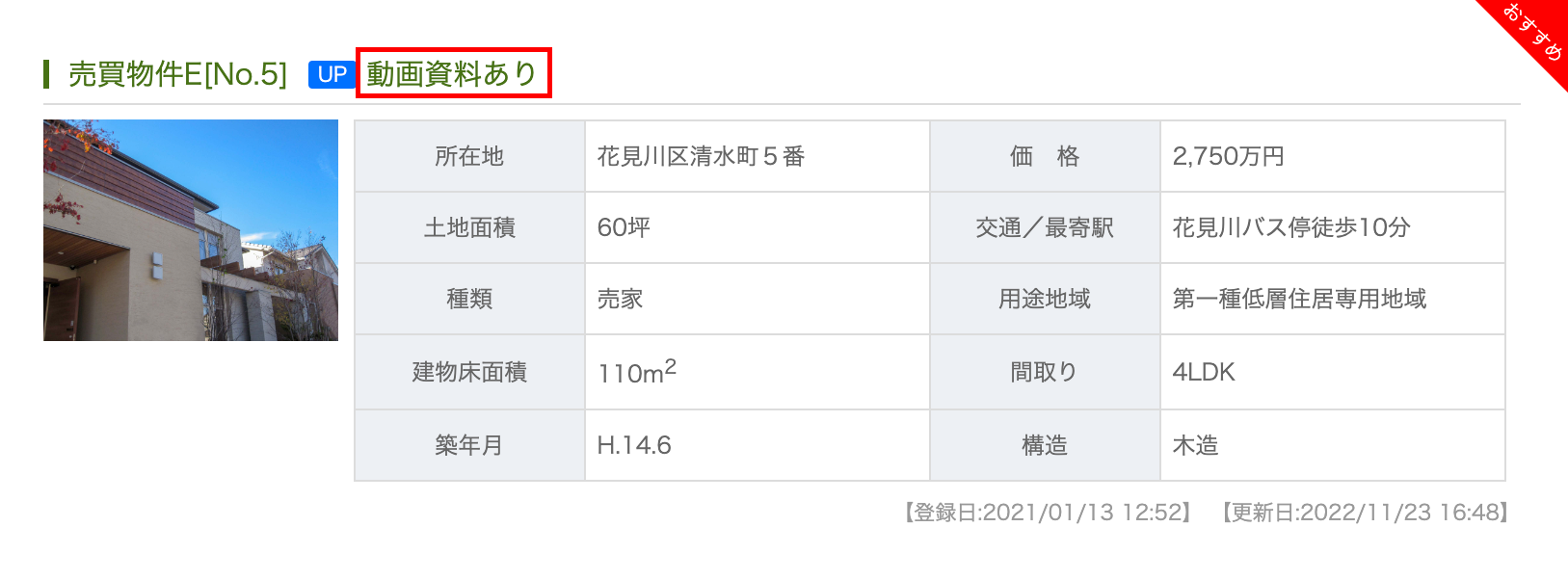This screenshot has width=1568, height=580.
Task: Click the blue UP badge icon
Action: click(332, 74)
